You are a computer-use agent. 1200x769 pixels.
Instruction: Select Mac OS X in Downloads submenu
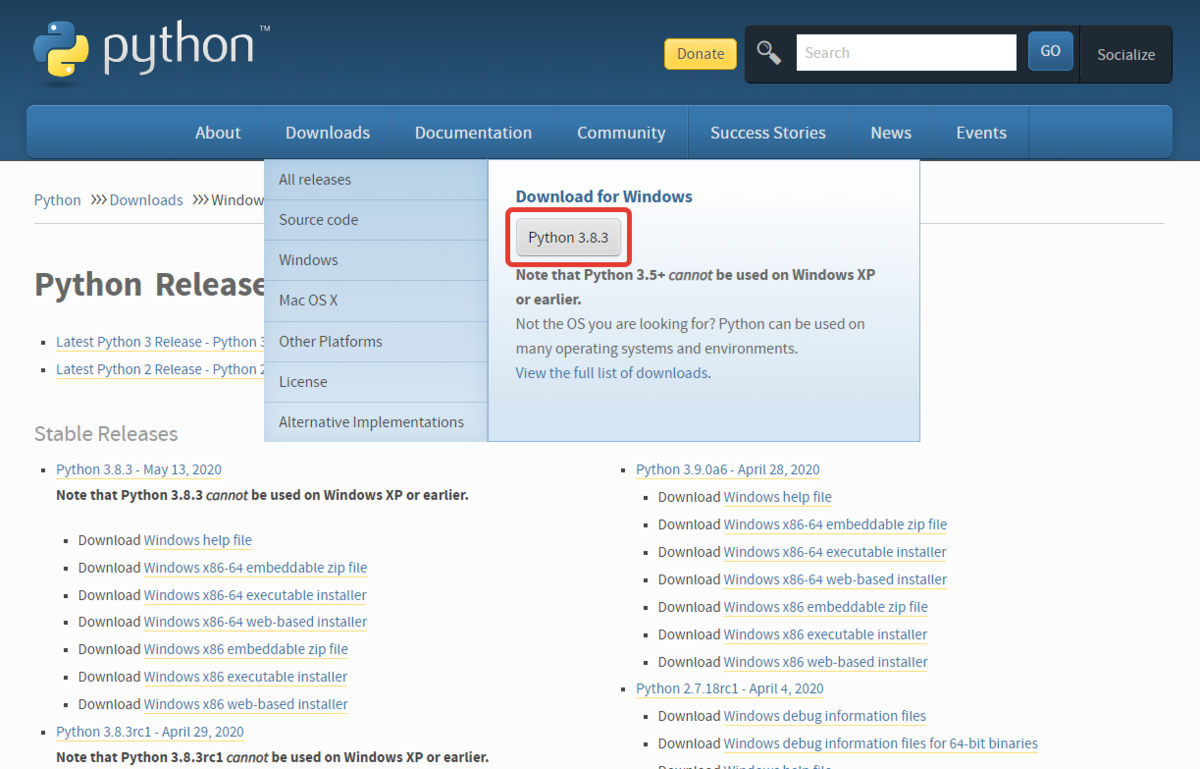(376, 300)
